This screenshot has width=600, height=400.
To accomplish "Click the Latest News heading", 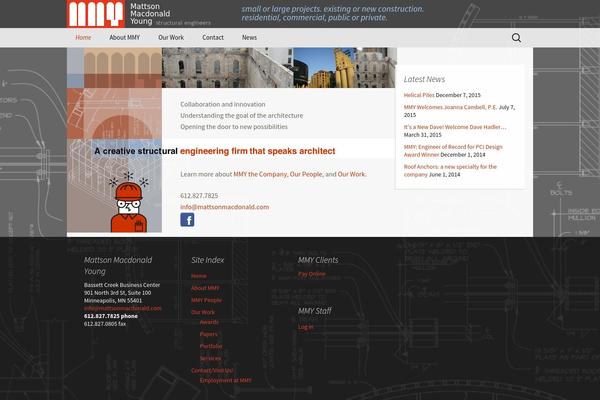I will [x=424, y=79].
